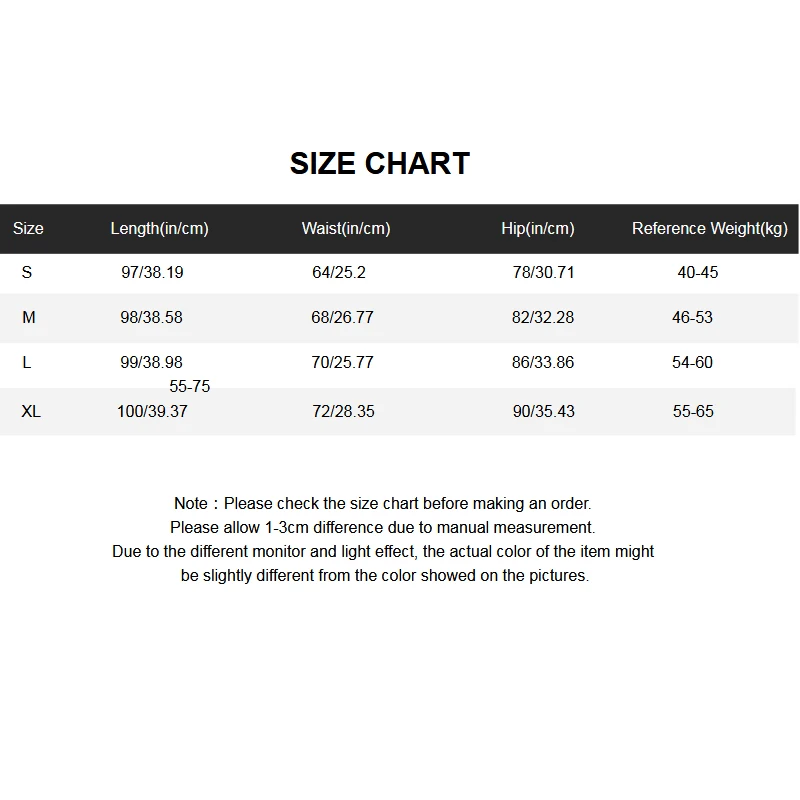Click the 100/39.37 length value
Viewport: 800px width, 800px height.
pos(152,411)
